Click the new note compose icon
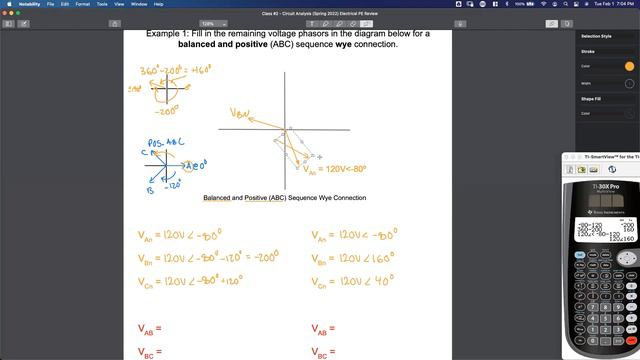 [x=24, y=24]
